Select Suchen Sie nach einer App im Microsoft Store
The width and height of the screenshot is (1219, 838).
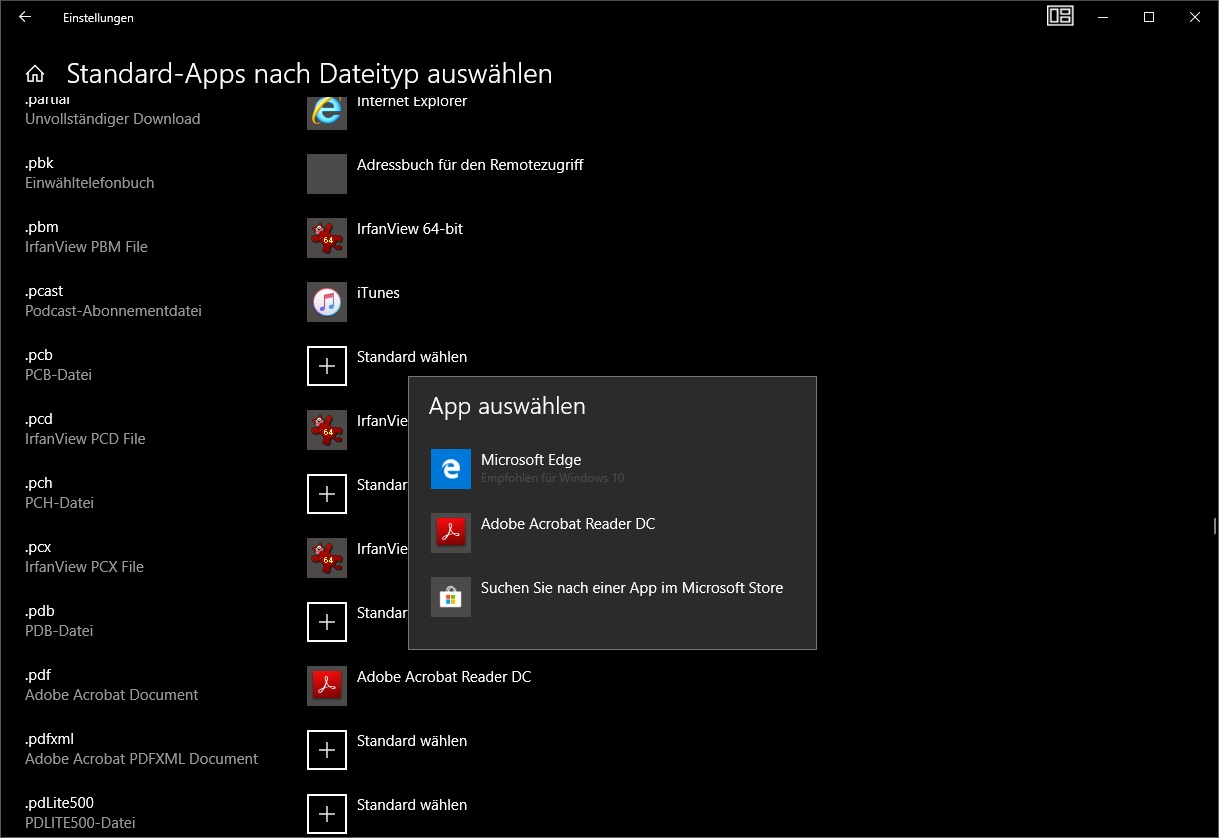point(612,597)
